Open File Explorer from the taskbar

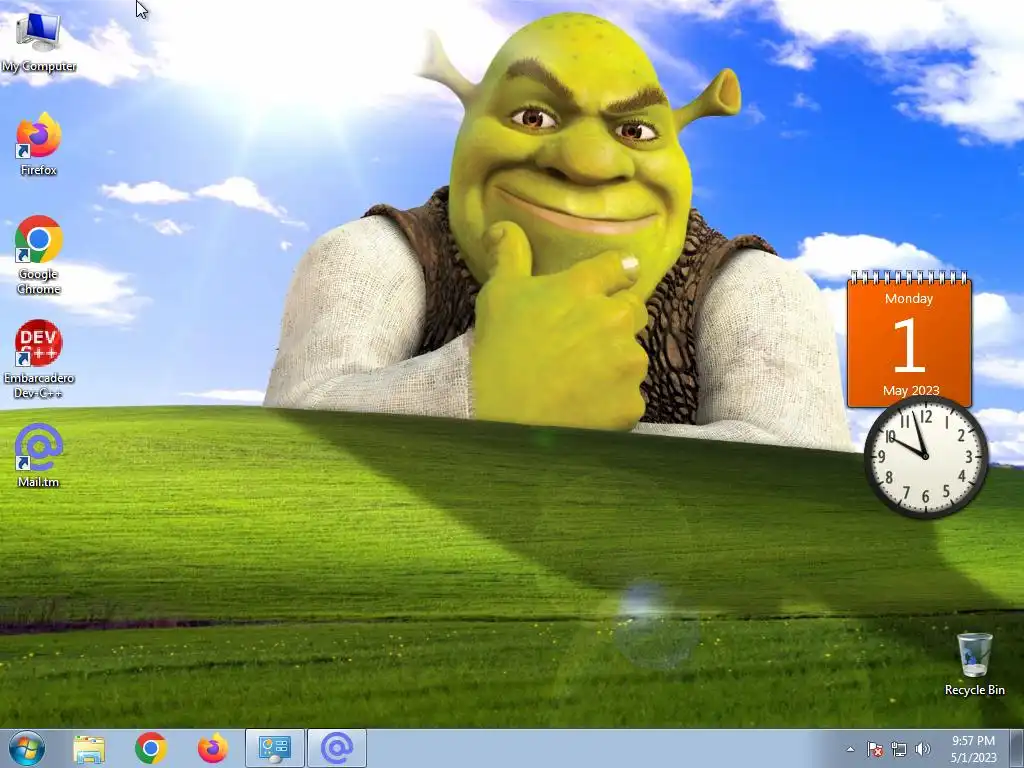[89, 749]
